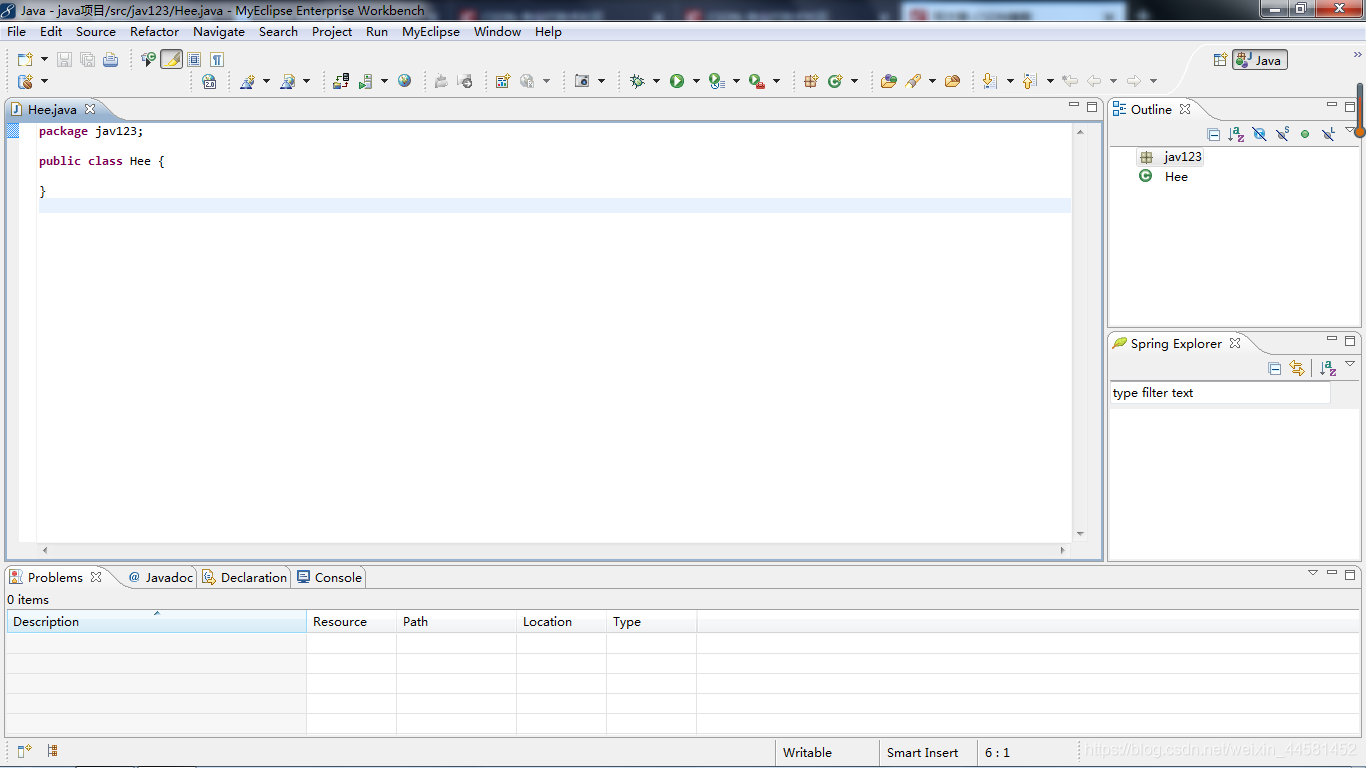Click the Deploy MyEclipse server applications icon
1366x768 pixels.
tap(341, 81)
